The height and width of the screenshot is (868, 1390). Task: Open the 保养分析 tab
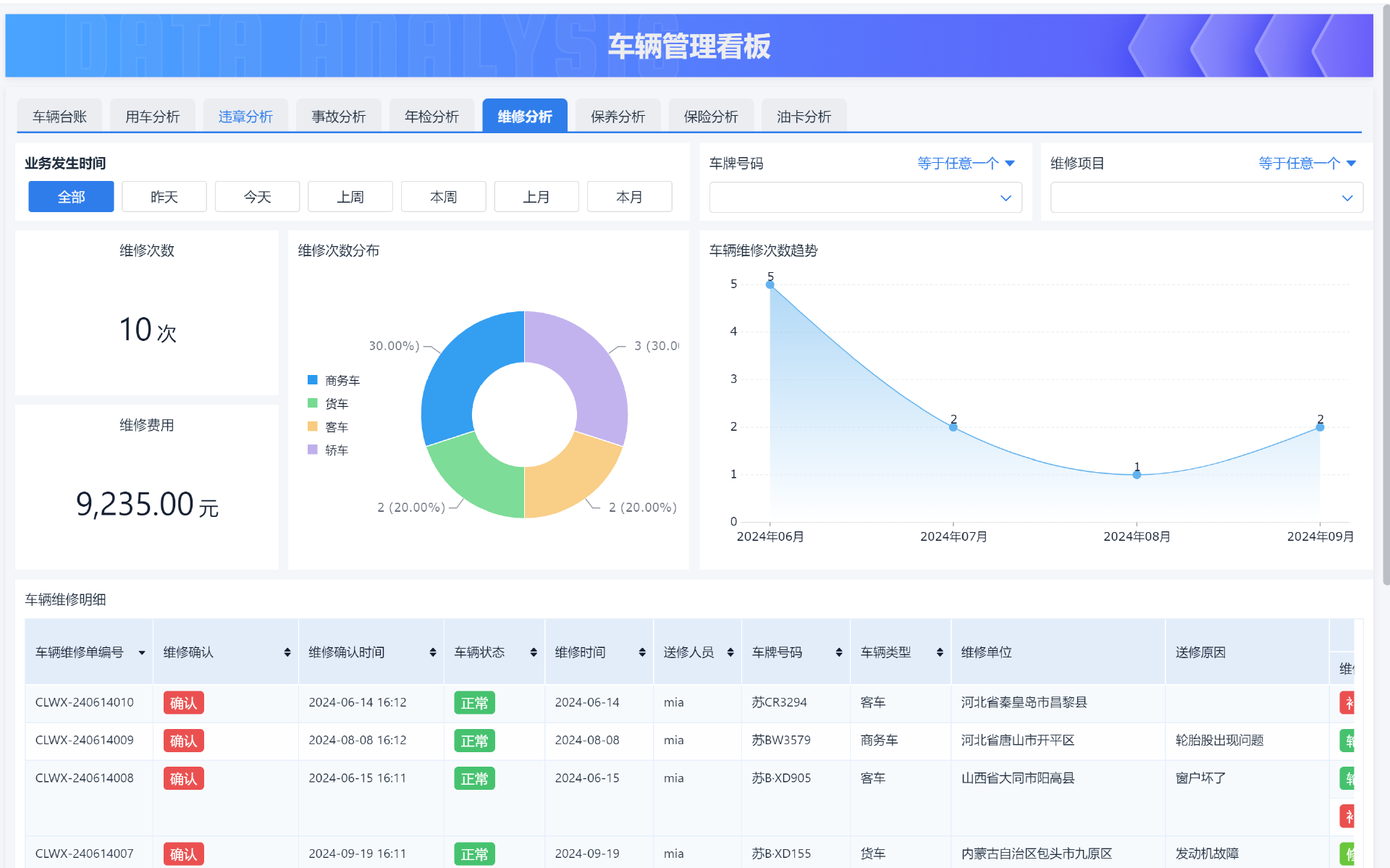click(618, 117)
